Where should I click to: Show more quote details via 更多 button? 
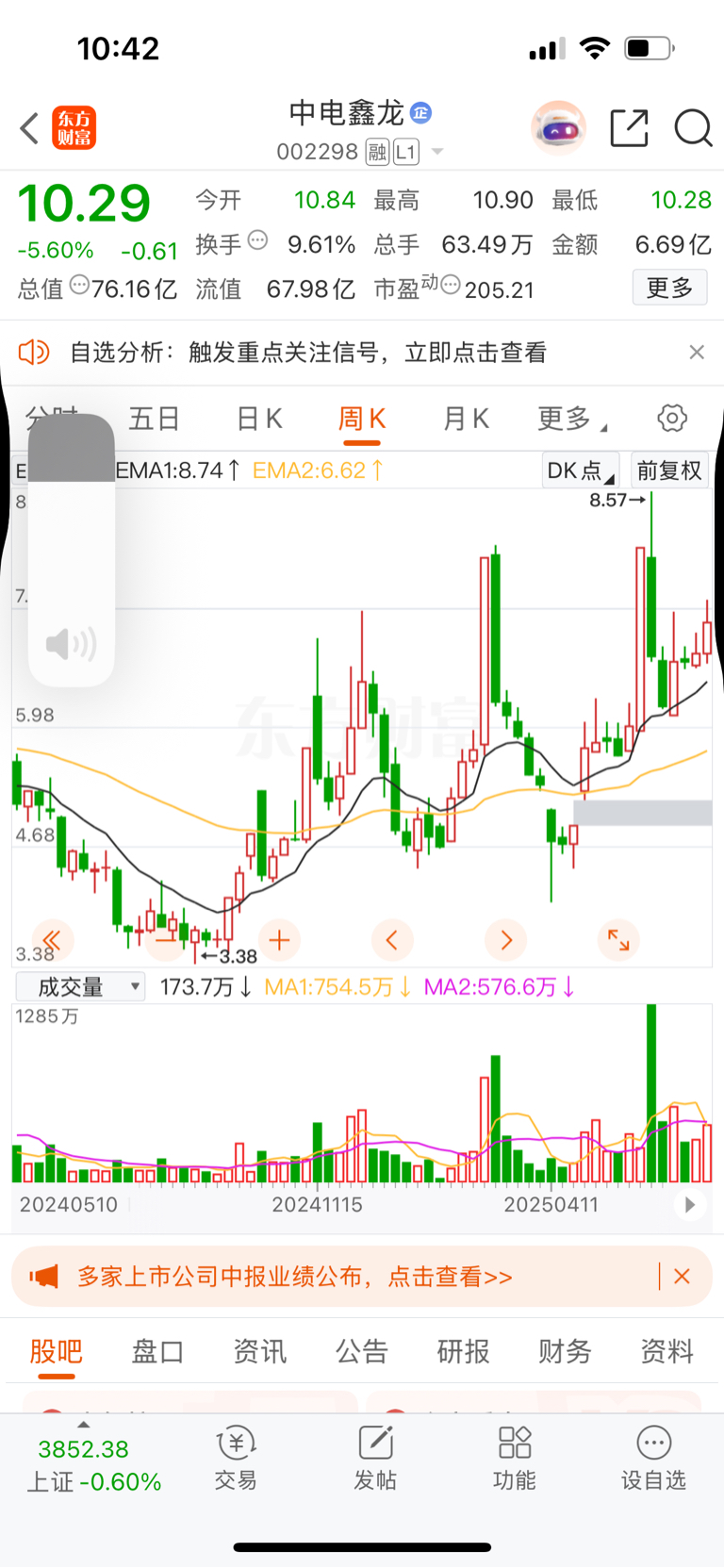(669, 288)
